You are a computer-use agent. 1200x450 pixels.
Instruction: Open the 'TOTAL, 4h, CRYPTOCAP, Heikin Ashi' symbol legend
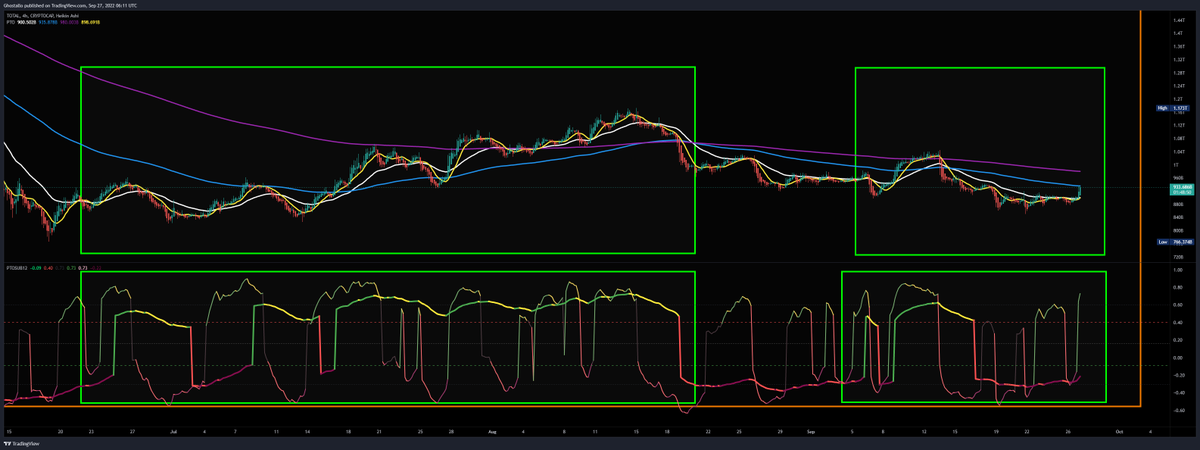point(42,16)
